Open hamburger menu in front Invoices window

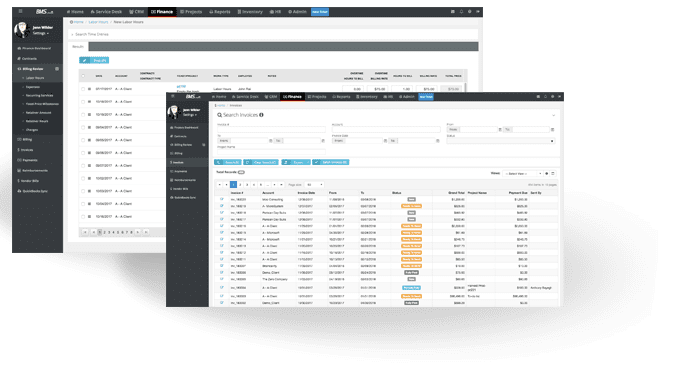tap(173, 97)
